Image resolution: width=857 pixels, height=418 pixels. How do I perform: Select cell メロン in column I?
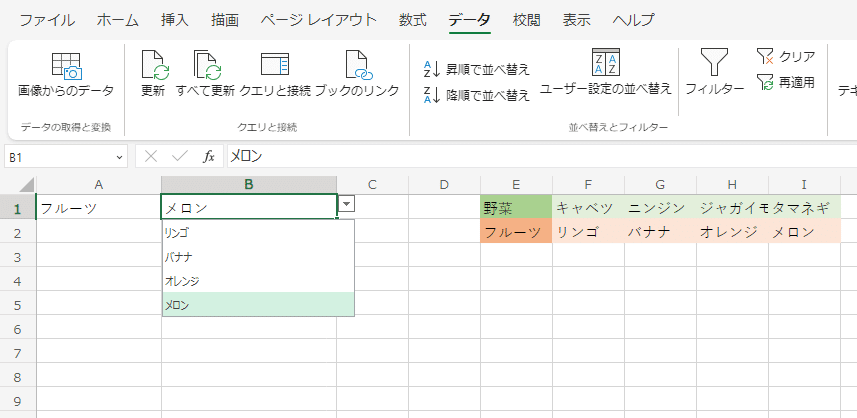coord(805,232)
